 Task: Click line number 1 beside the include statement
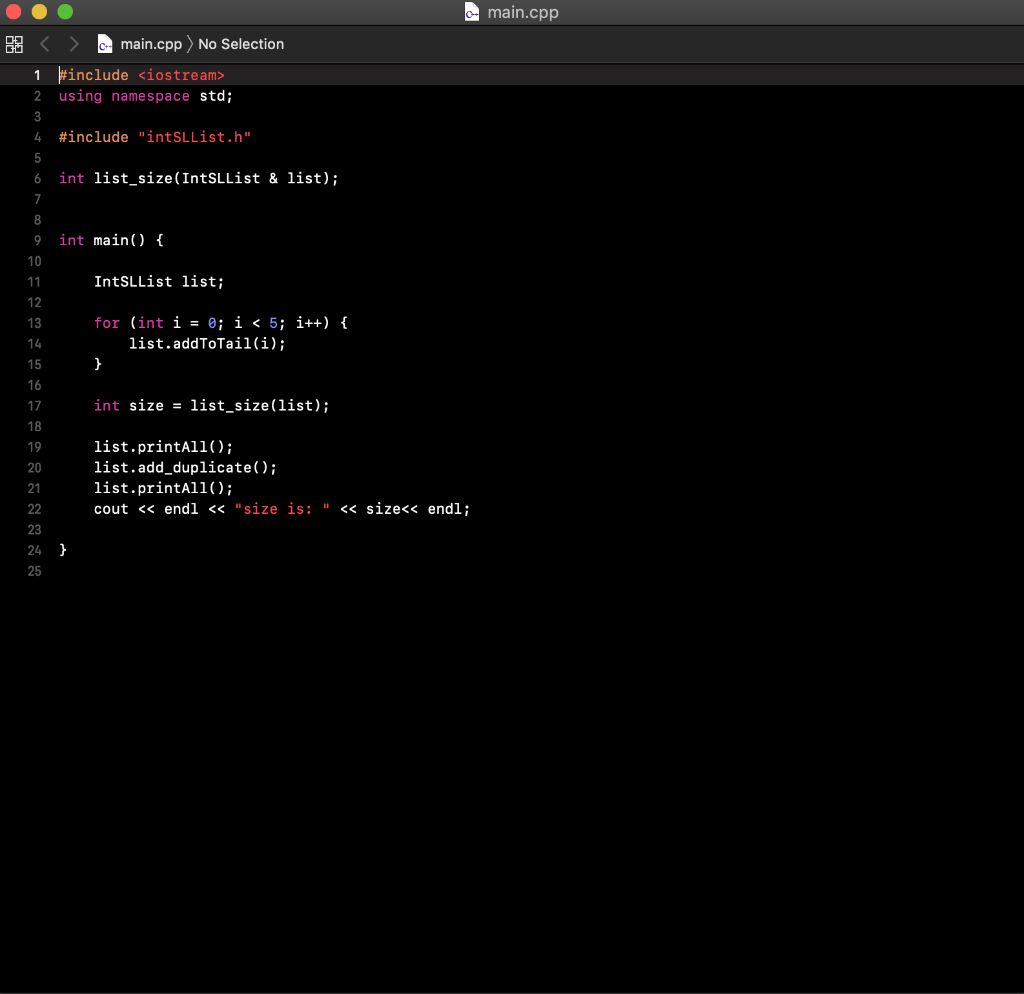coord(36,75)
